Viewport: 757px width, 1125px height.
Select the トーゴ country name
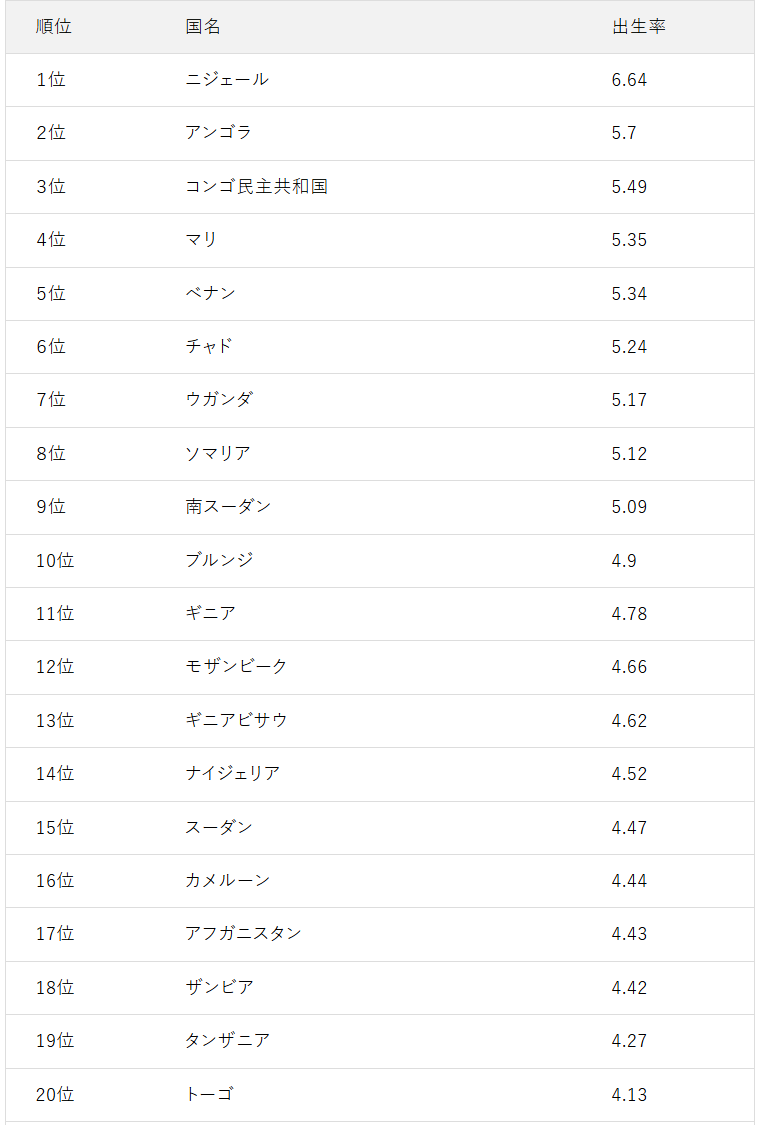point(210,1094)
